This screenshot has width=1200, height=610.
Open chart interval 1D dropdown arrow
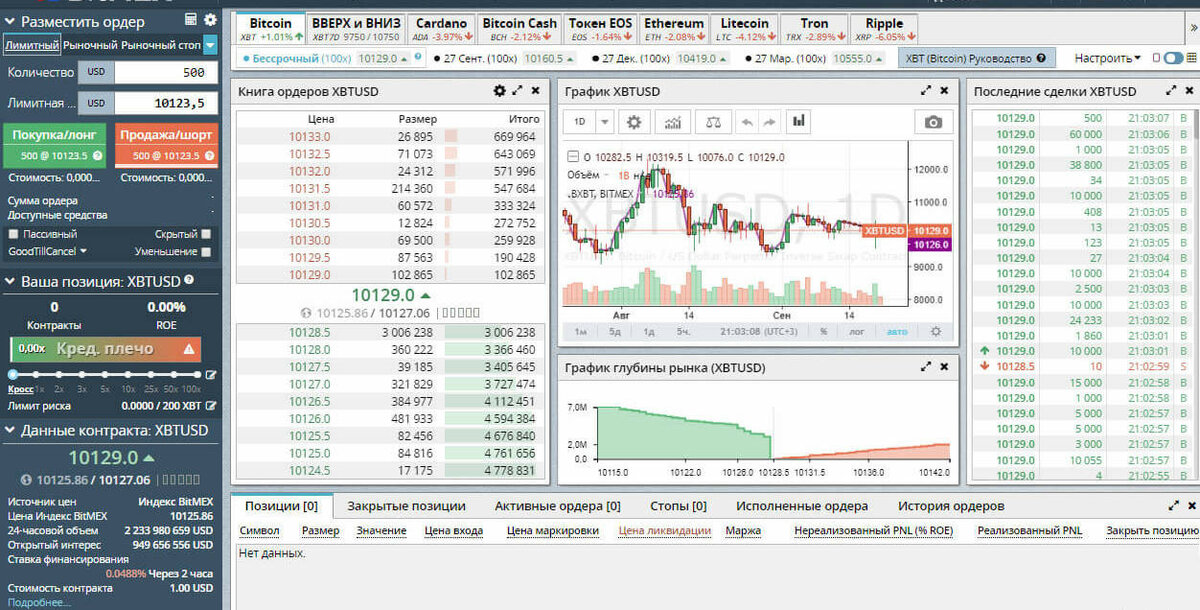[604, 122]
